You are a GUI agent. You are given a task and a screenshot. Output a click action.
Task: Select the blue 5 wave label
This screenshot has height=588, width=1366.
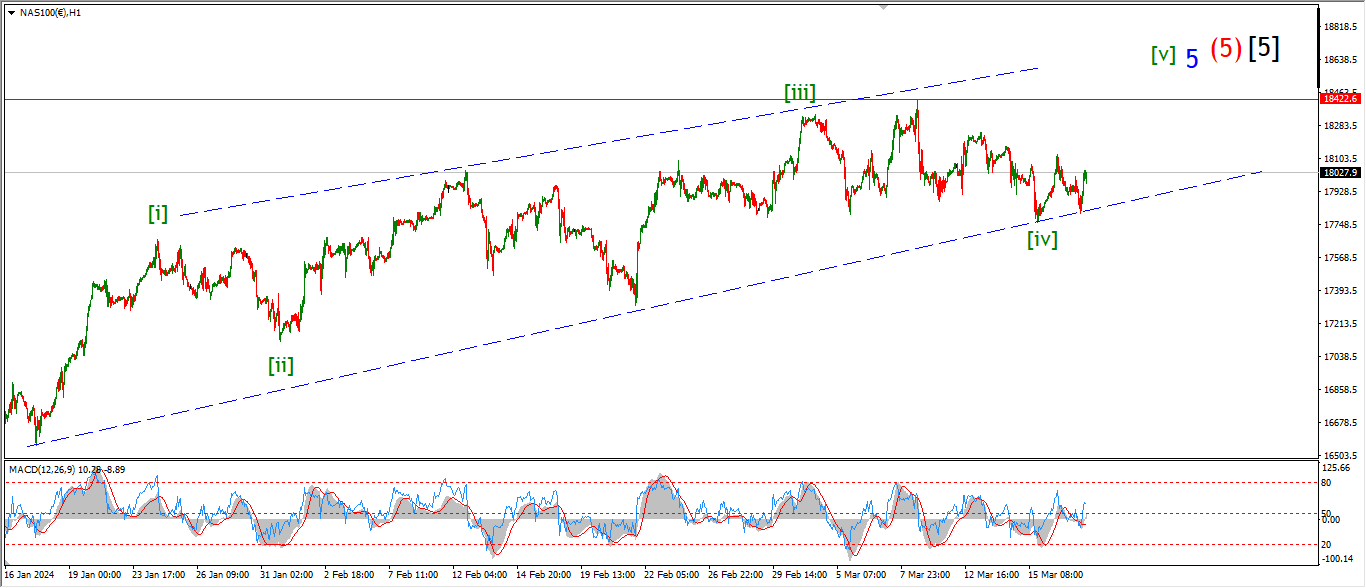pos(1192,59)
